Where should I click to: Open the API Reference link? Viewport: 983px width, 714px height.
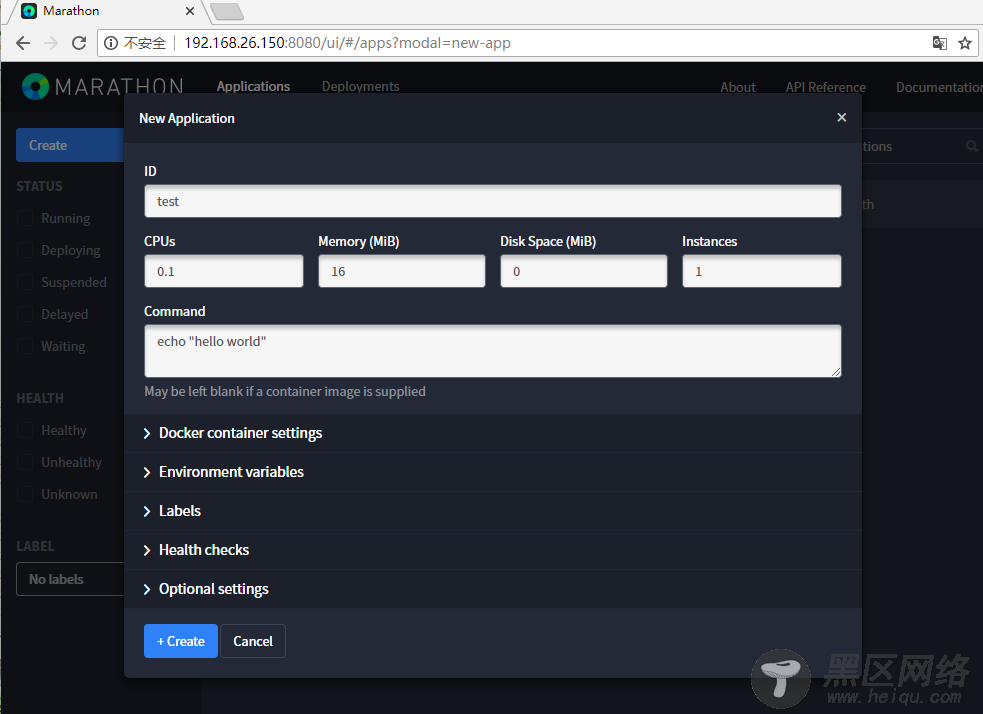click(x=826, y=87)
